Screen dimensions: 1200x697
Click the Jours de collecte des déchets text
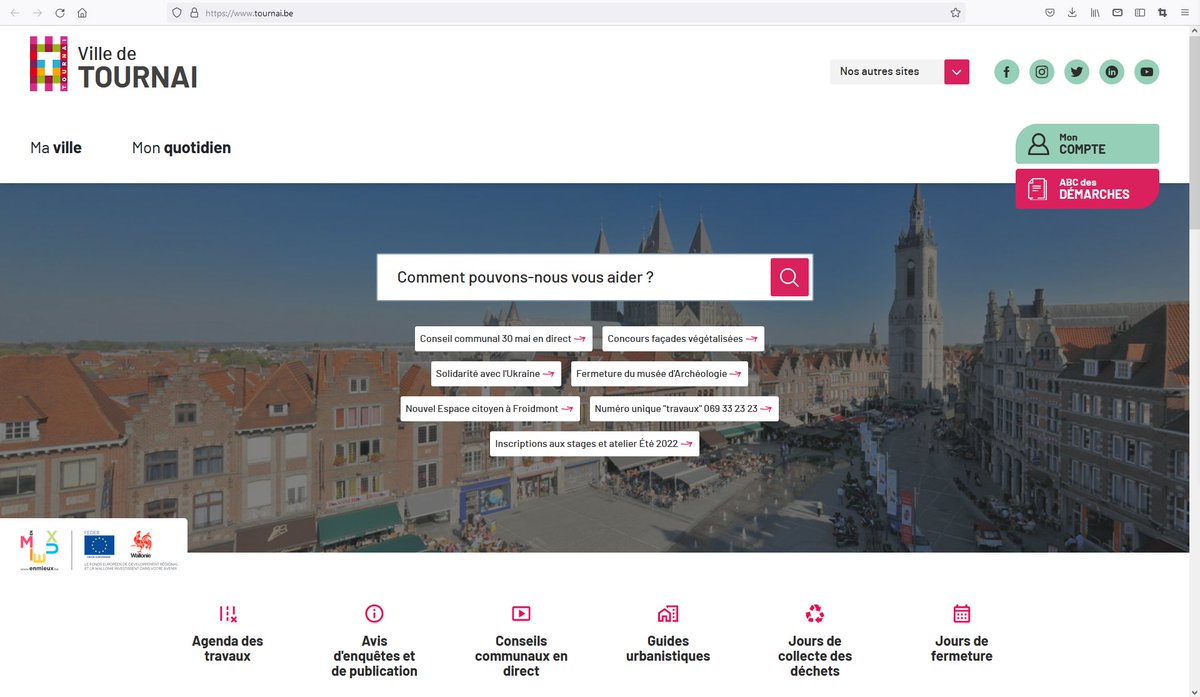click(x=815, y=656)
